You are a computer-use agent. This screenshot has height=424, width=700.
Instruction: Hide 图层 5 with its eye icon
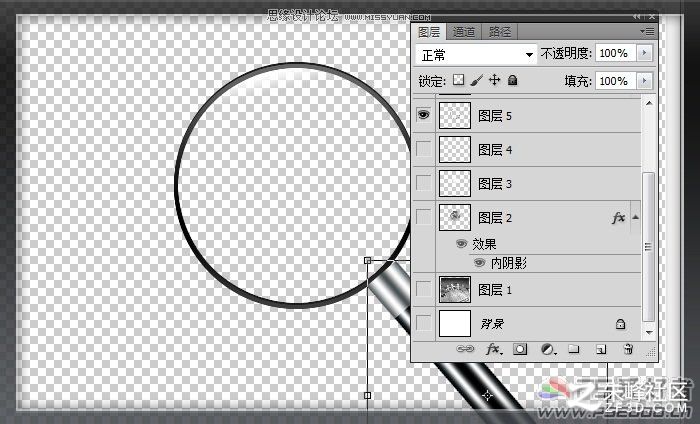pyautogui.click(x=423, y=115)
